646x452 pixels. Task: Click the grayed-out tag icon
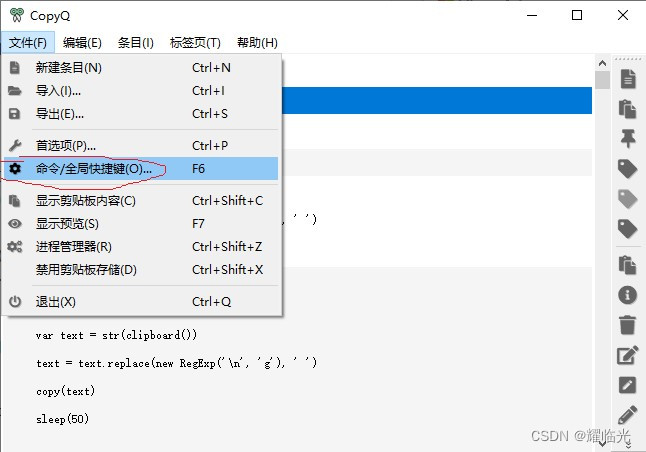pos(627,199)
